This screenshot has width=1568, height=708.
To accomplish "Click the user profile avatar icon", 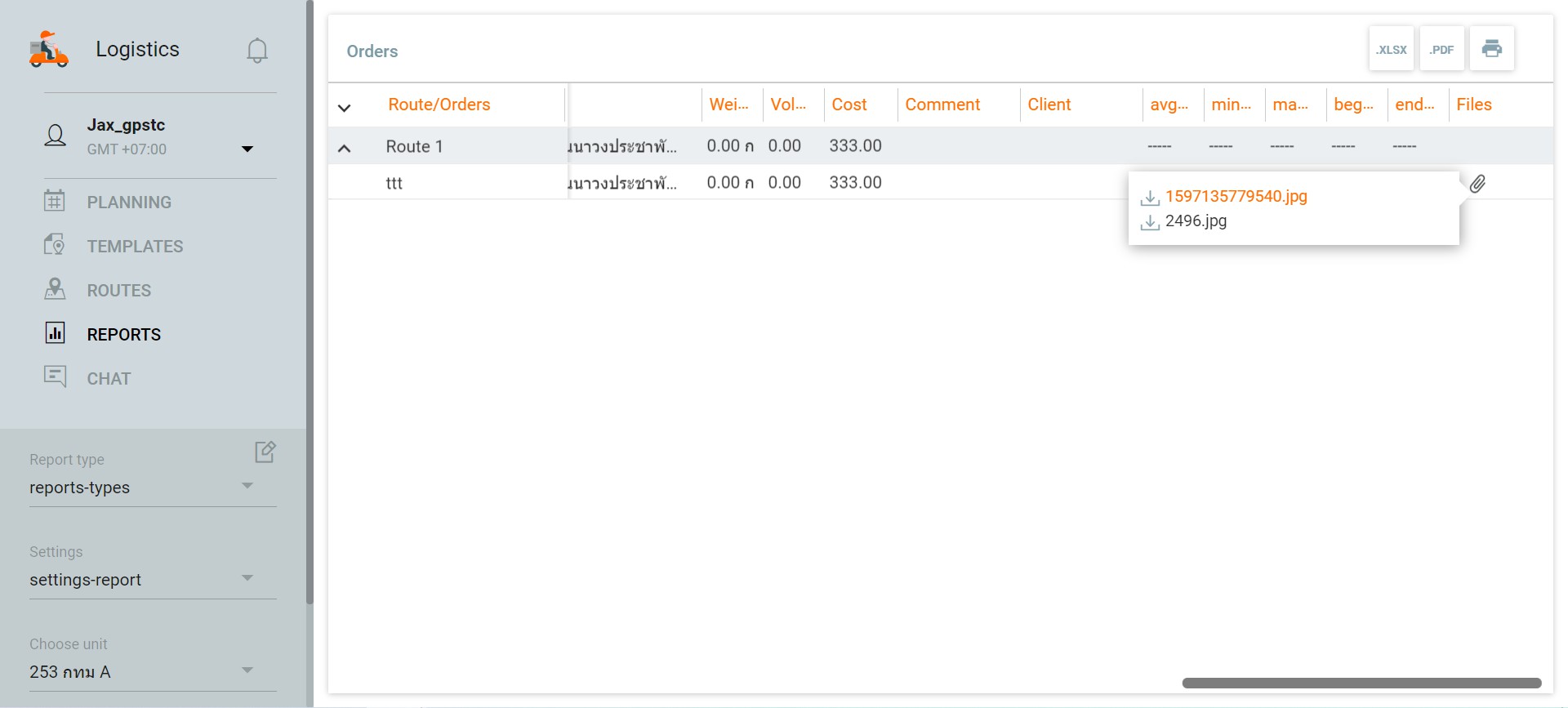I will [56, 136].
